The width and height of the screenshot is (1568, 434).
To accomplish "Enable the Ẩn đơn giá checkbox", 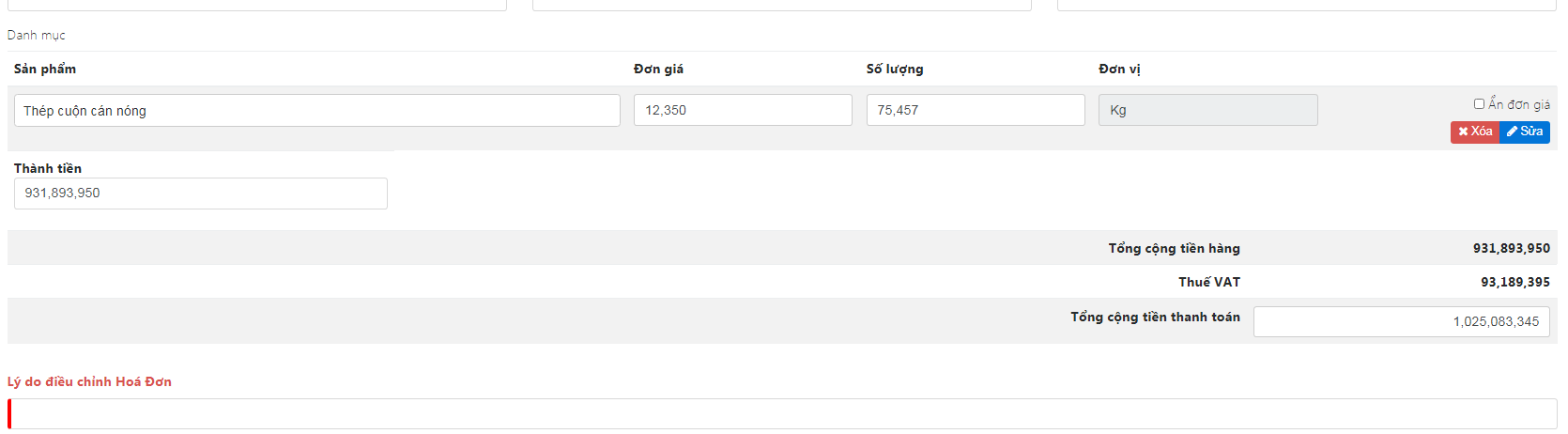I will point(1480,104).
